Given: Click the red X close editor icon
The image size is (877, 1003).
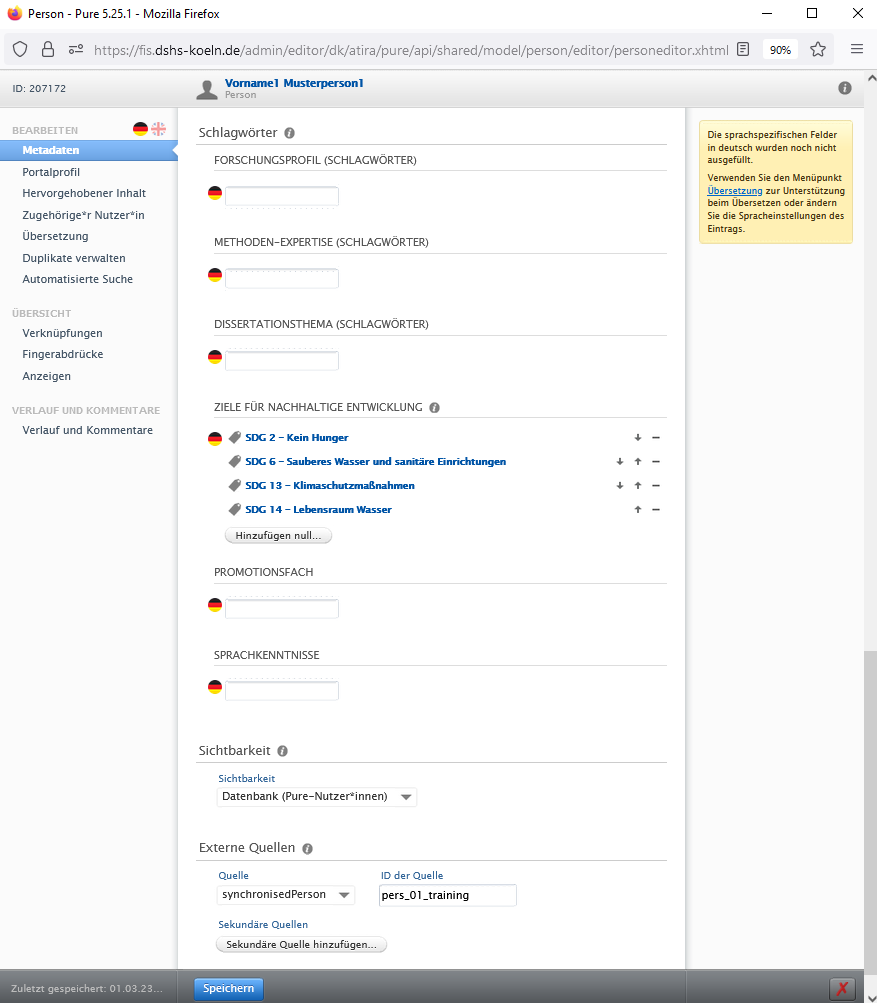Looking at the screenshot, I should coord(842,989).
